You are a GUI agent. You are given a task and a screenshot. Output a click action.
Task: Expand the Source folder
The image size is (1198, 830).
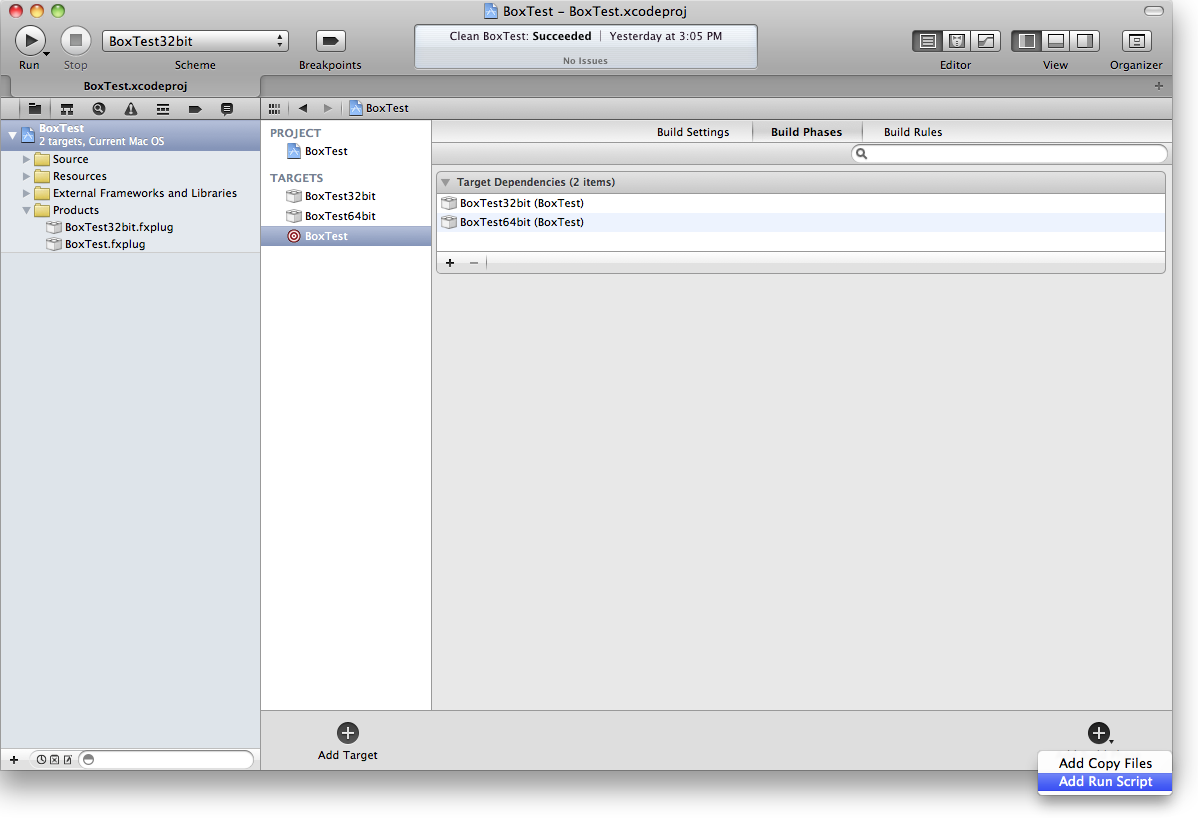coord(27,159)
